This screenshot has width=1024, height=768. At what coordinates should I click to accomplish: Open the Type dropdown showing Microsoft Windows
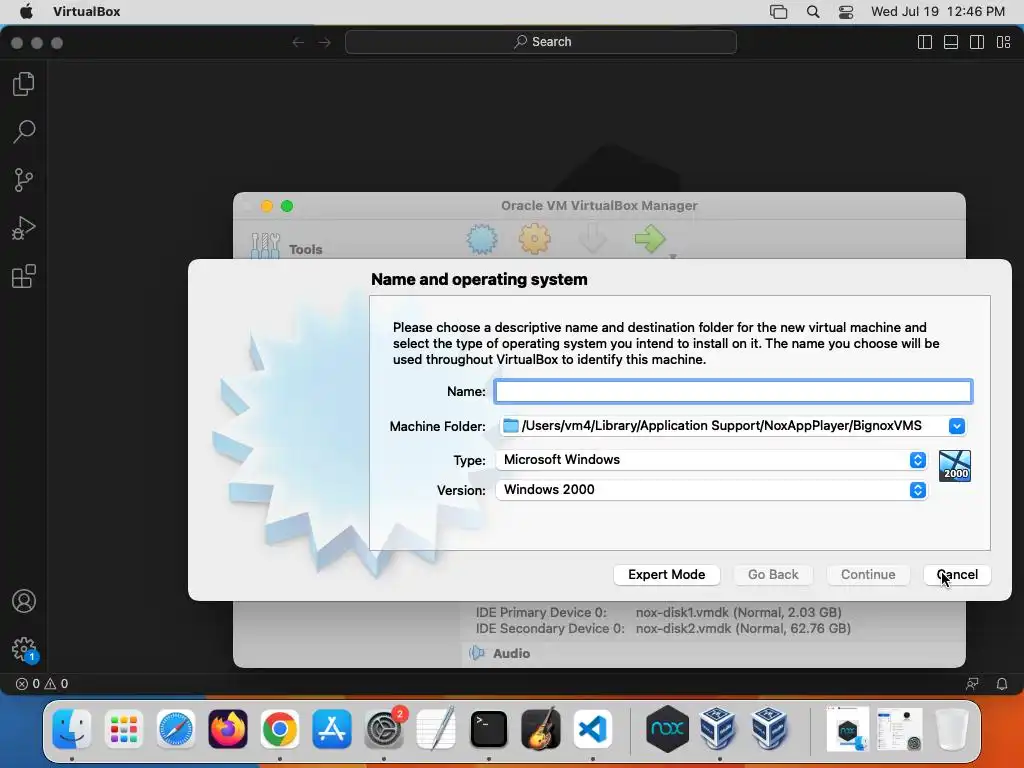tap(711, 460)
